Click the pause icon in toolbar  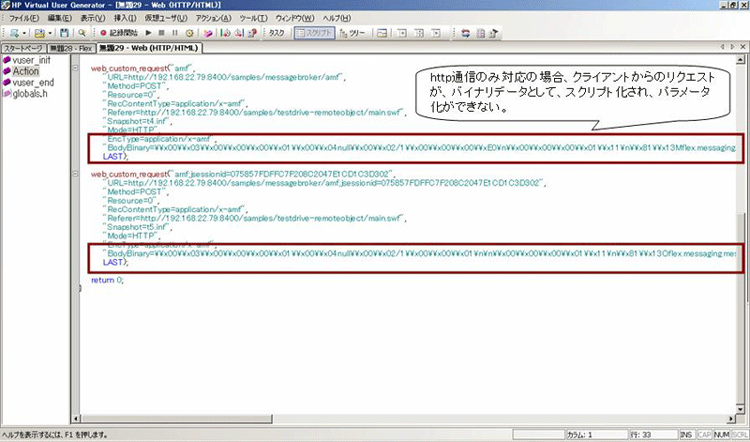[x=175, y=33]
